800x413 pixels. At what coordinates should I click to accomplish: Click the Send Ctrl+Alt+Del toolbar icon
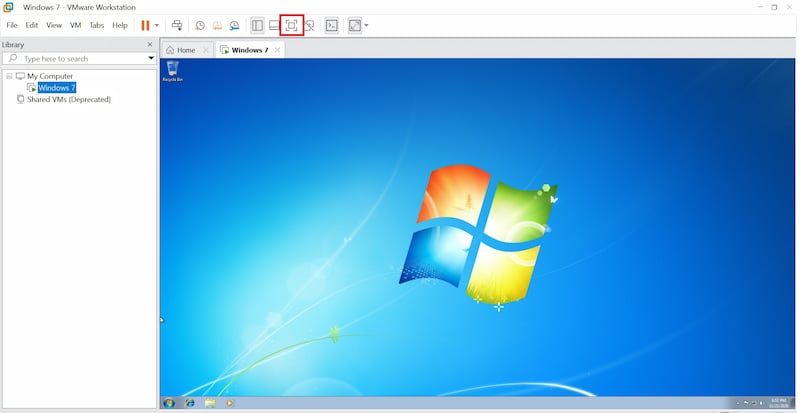pos(177,25)
